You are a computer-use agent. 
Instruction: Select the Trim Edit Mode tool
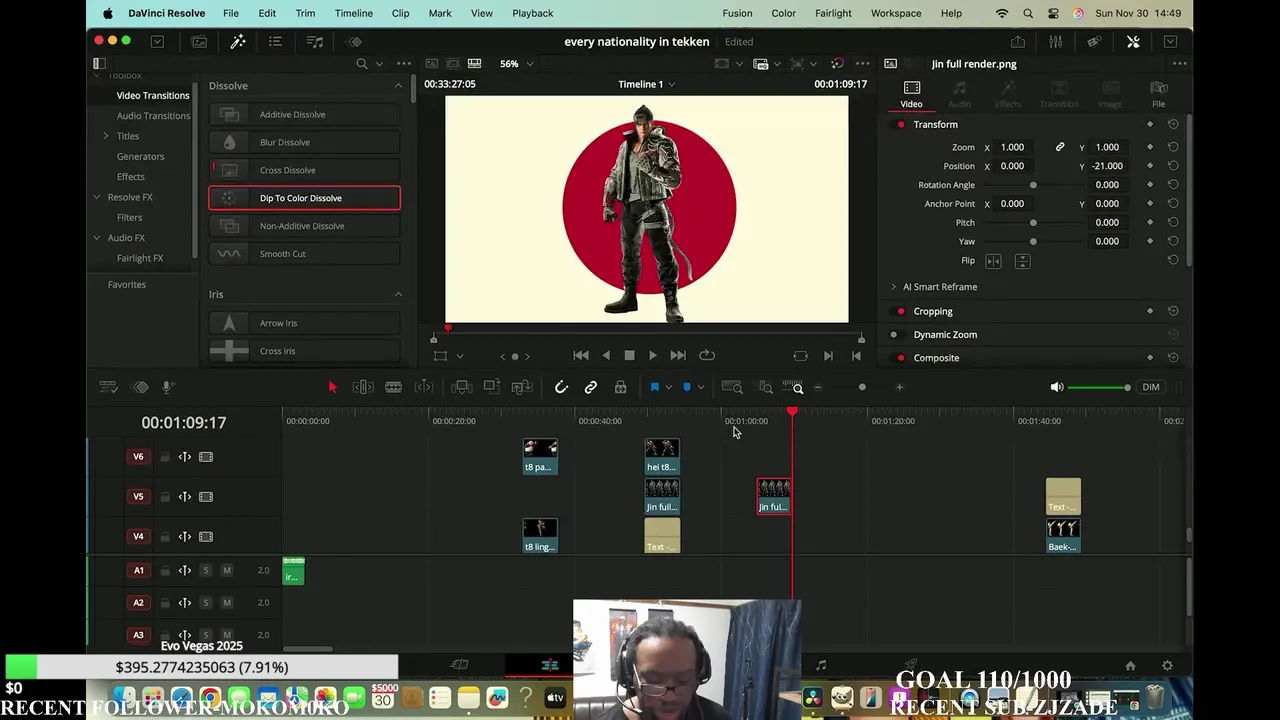point(363,387)
